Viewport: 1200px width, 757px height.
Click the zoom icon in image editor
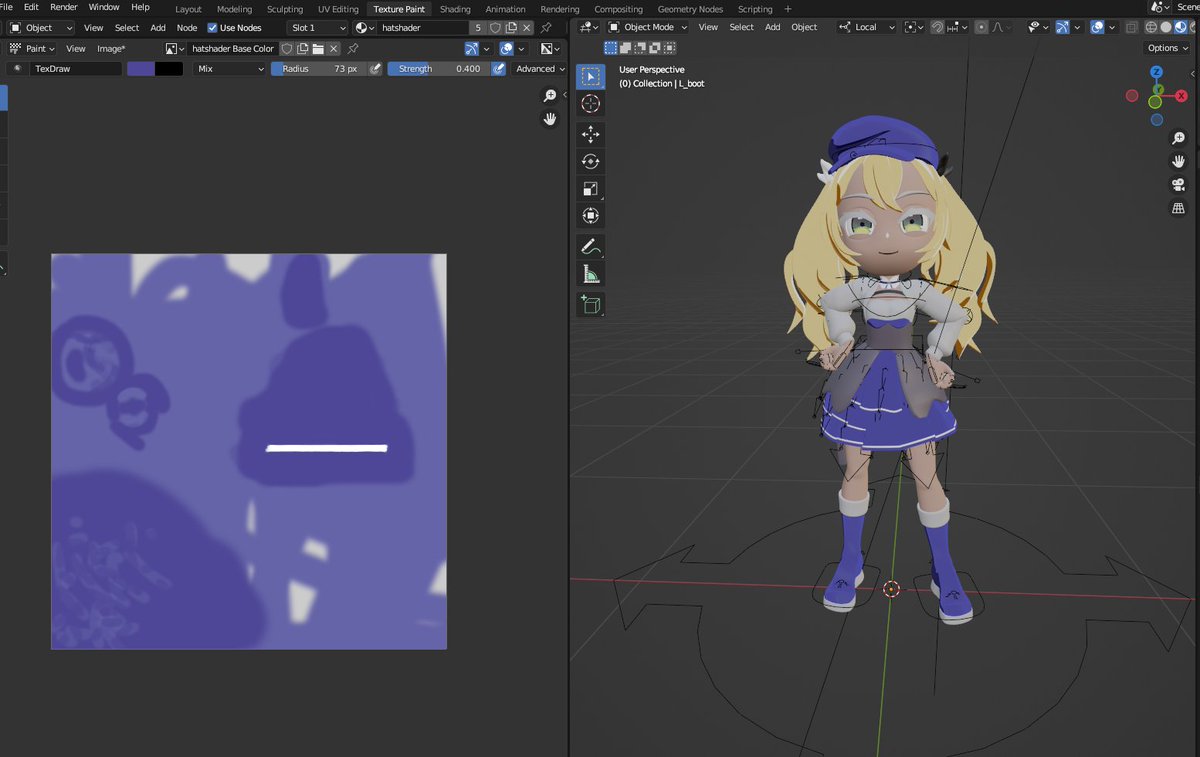(549, 96)
